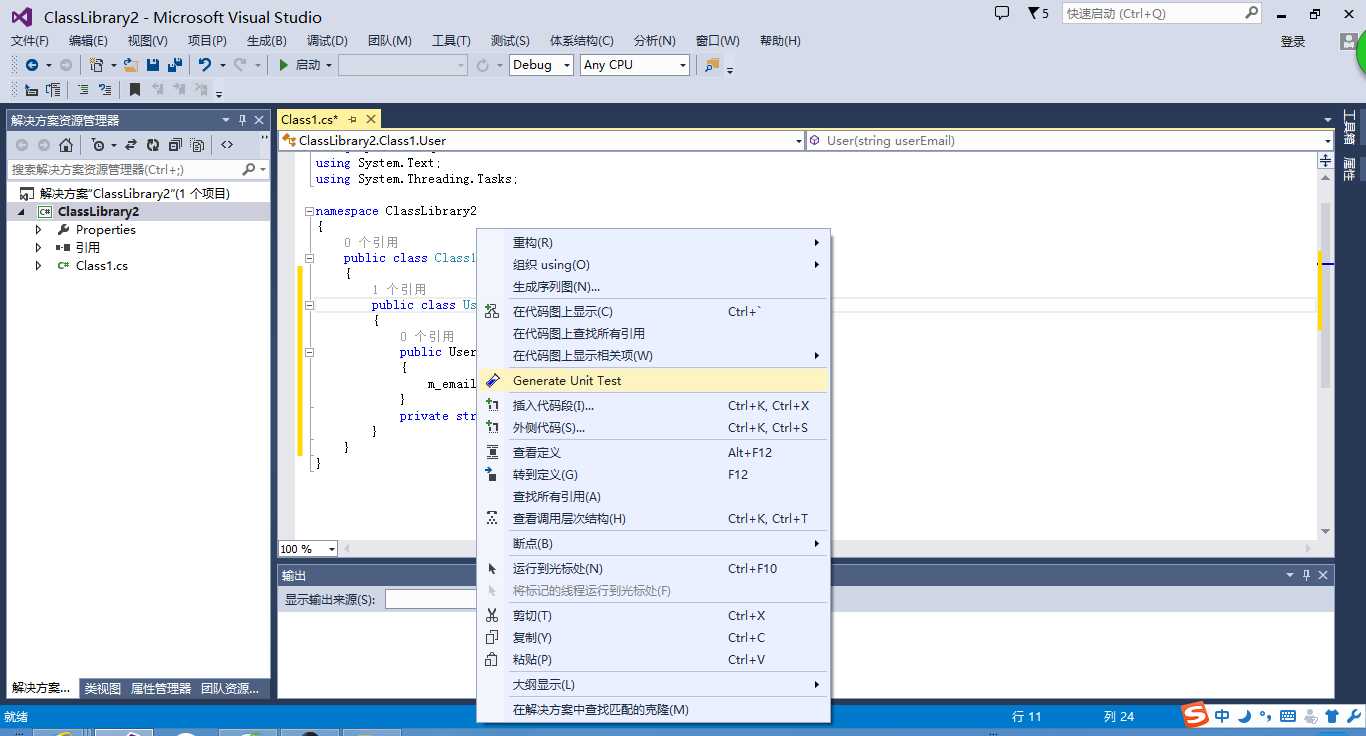Click the Open File toolbar icon

click(x=131, y=65)
